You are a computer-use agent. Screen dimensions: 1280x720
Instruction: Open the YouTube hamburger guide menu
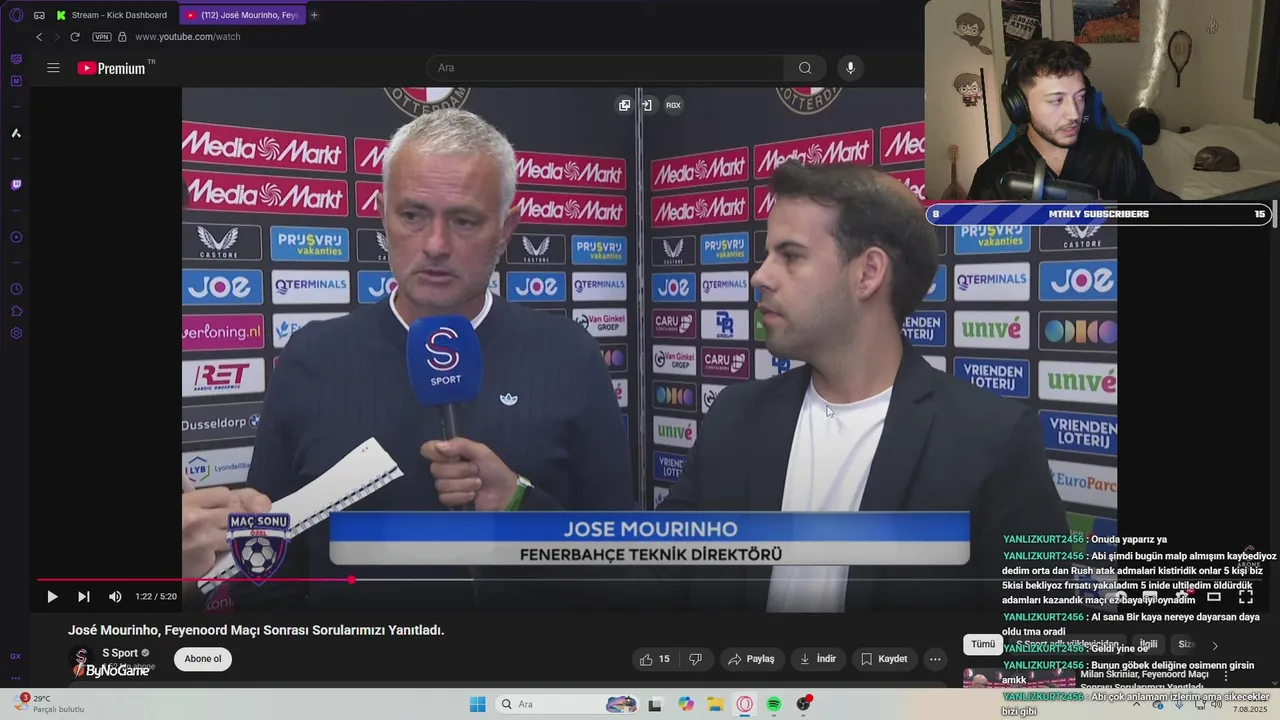[53, 68]
